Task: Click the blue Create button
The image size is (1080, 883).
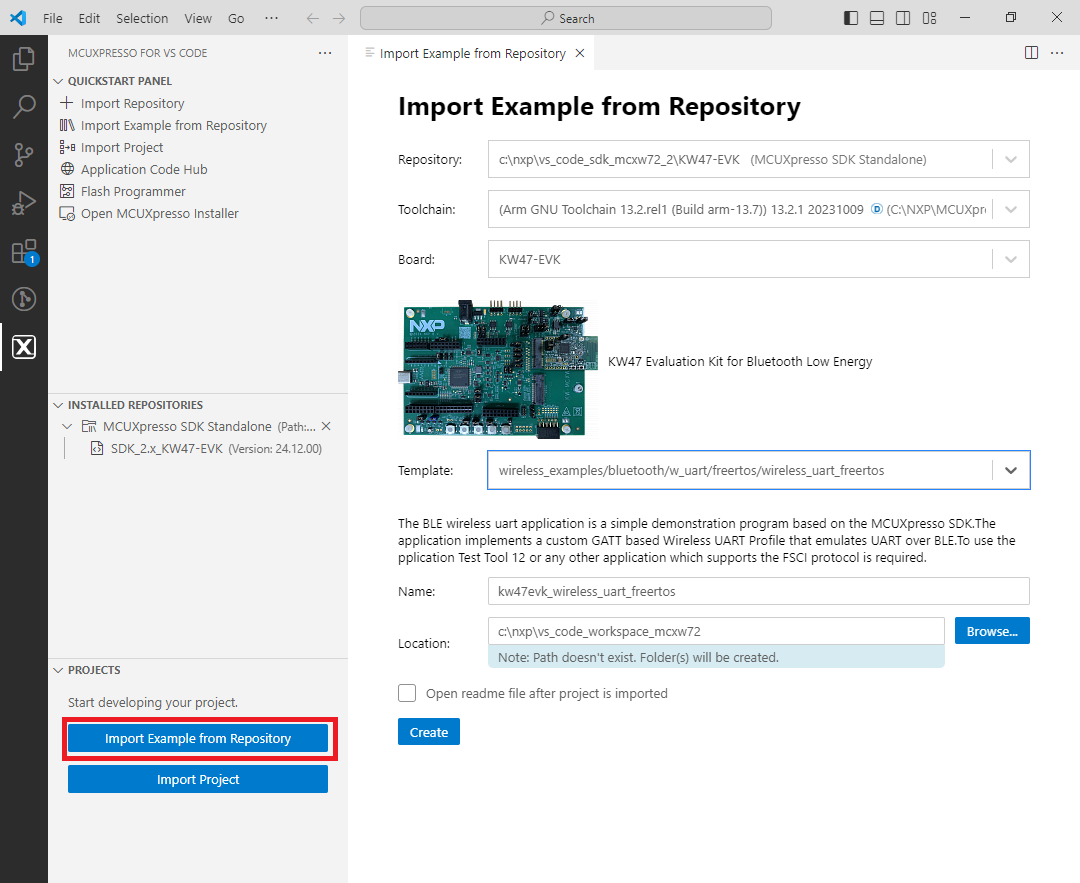Action: pos(428,731)
